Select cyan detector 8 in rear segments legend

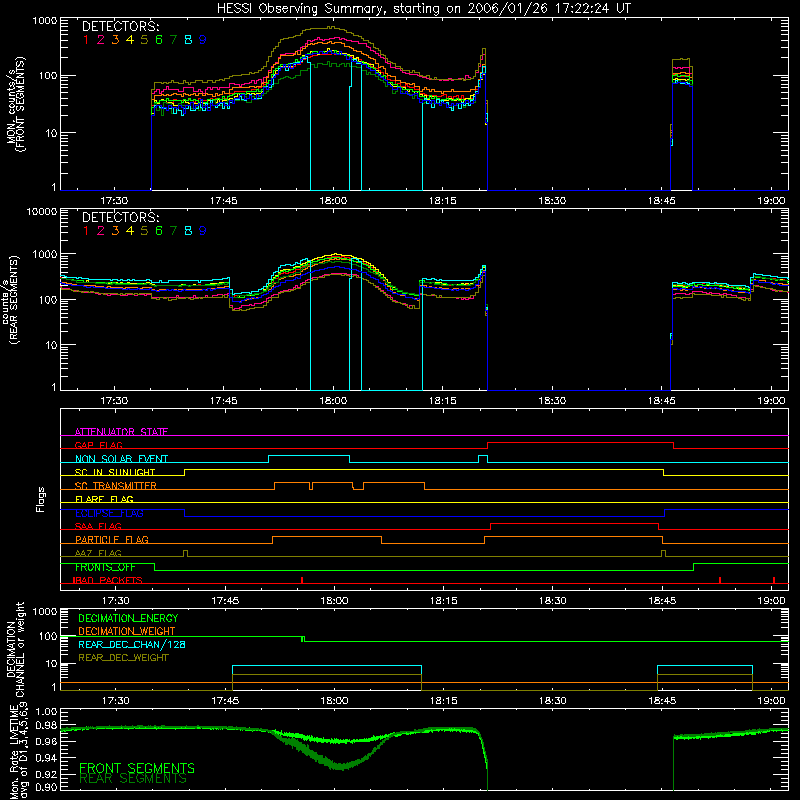[188, 231]
